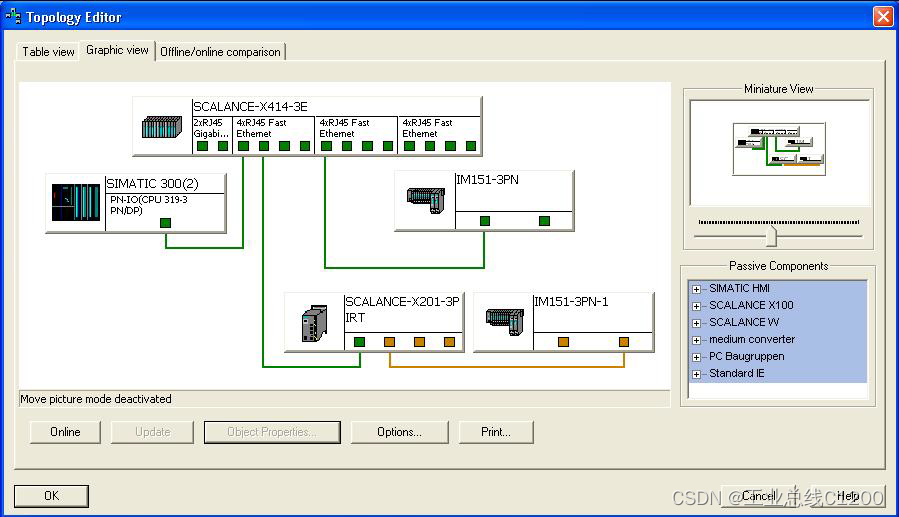Switch to the Graphic view tab
This screenshot has height=517, width=899.
tap(117, 50)
